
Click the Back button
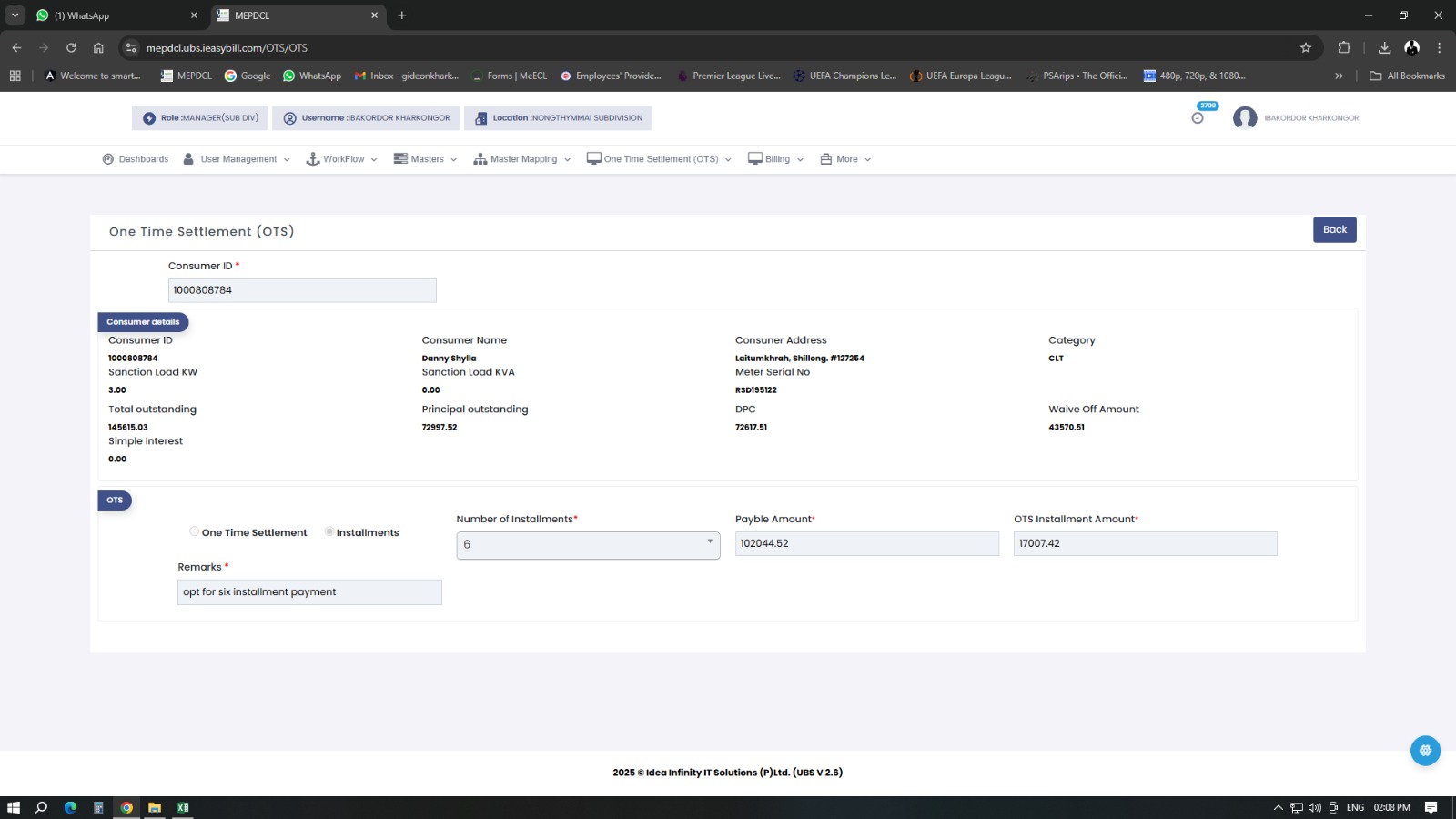click(1334, 230)
